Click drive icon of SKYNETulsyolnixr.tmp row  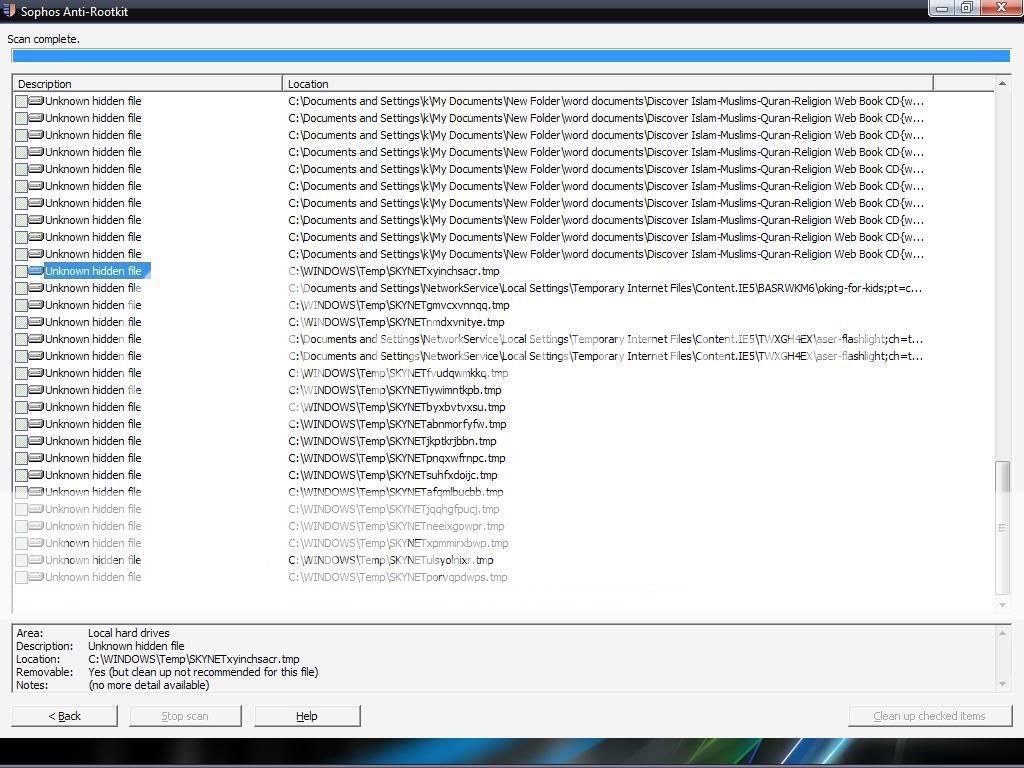[x=36, y=560]
